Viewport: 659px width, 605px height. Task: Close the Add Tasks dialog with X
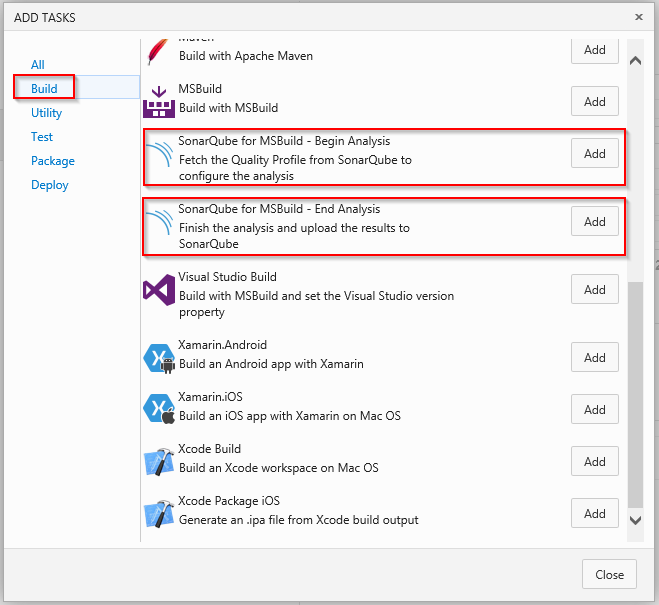coord(639,17)
